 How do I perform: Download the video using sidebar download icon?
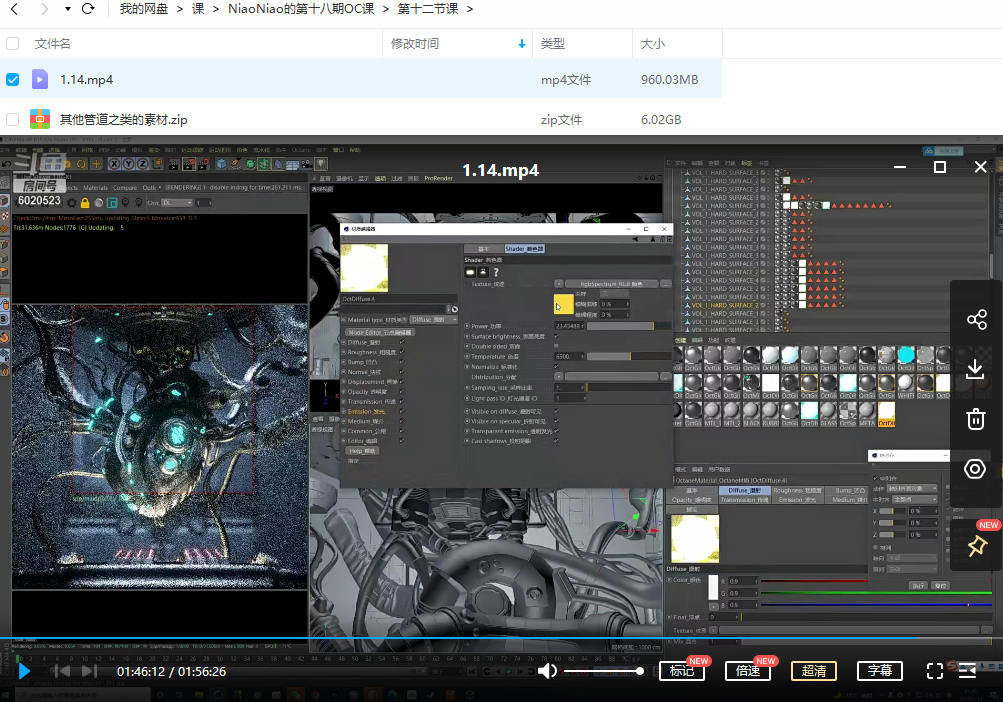click(x=976, y=369)
